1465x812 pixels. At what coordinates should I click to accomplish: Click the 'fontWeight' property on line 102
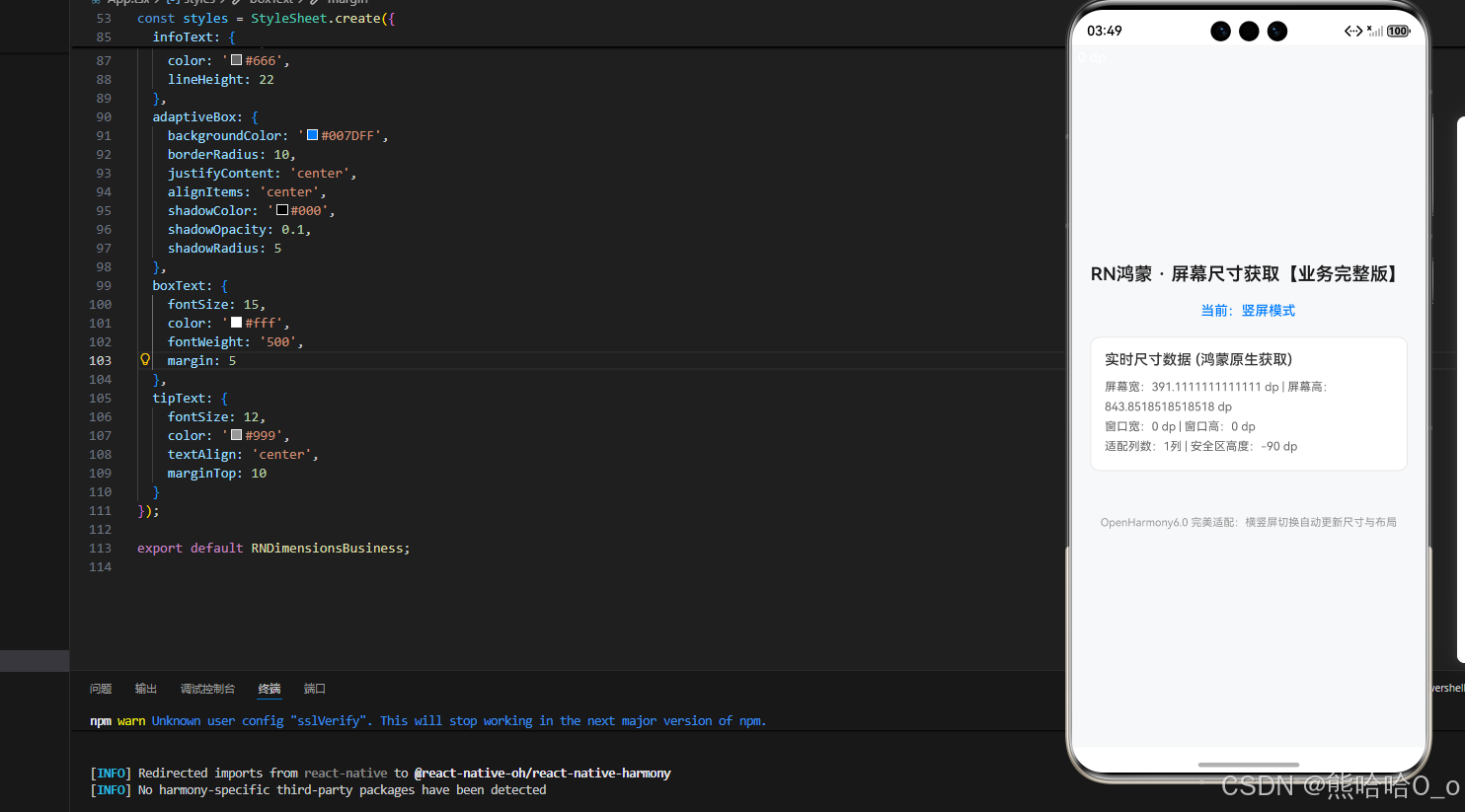click(x=205, y=341)
